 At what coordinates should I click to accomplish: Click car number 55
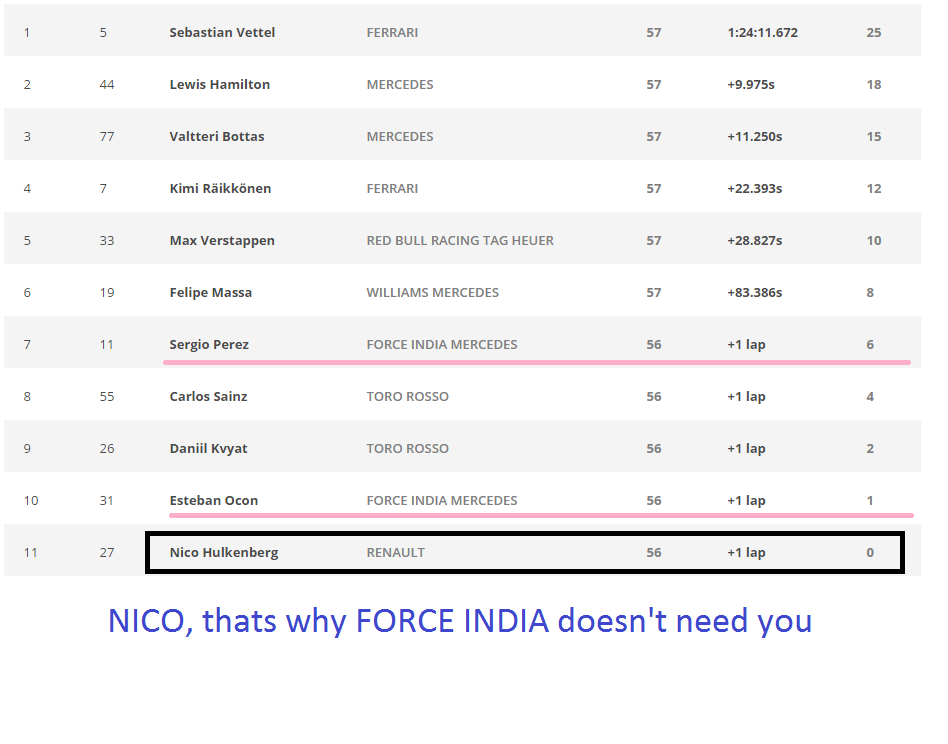point(107,396)
